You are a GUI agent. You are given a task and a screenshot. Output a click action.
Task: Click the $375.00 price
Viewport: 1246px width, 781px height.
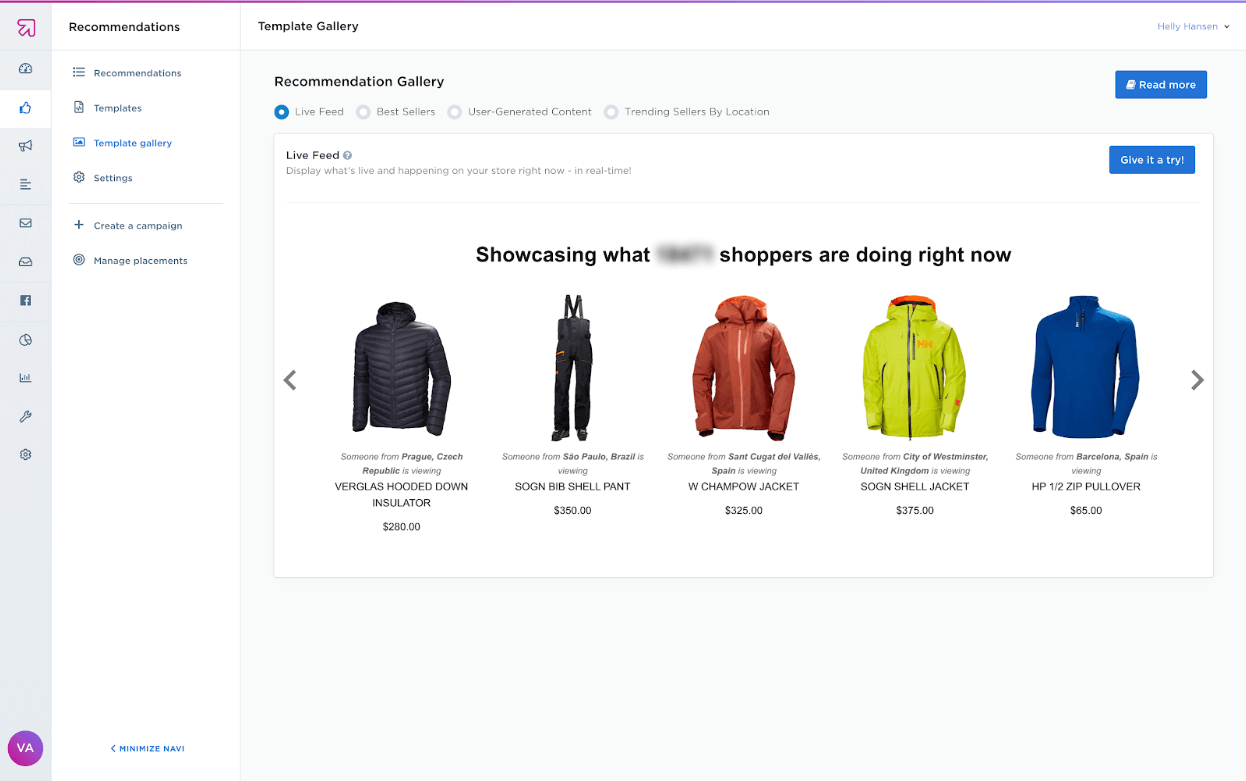[x=915, y=511]
